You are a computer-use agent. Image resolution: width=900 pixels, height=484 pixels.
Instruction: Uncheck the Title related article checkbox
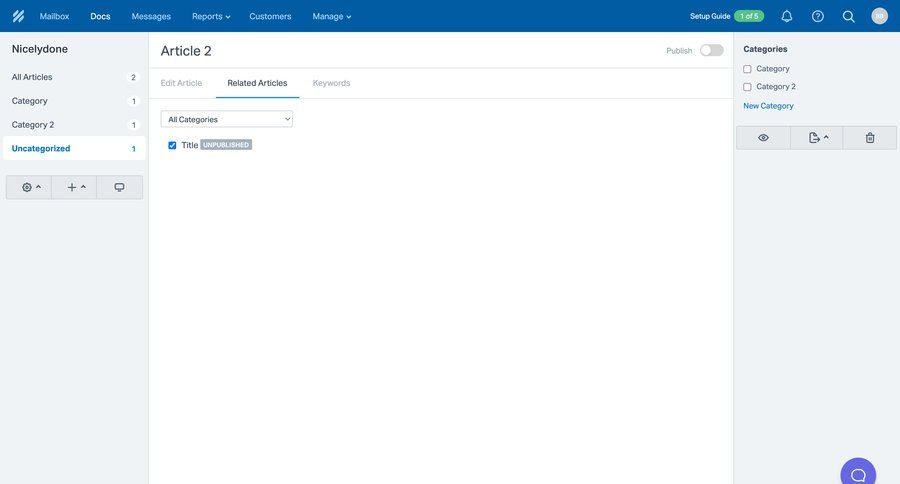172,145
